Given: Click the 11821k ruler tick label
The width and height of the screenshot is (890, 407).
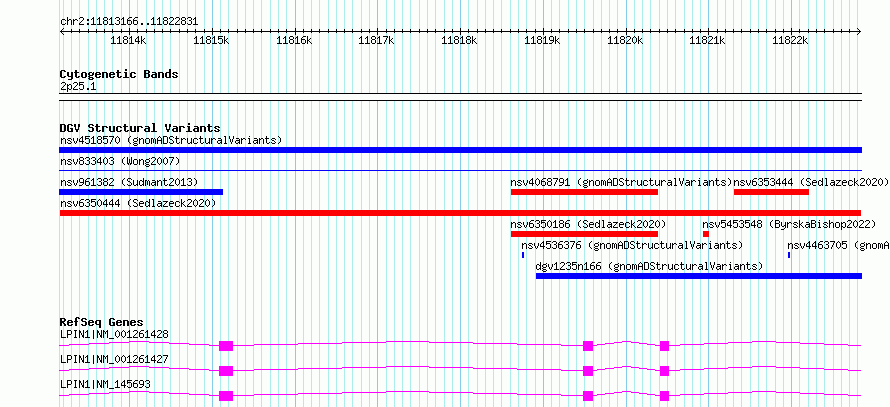Looking at the screenshot, I should [x=708, y=40].
